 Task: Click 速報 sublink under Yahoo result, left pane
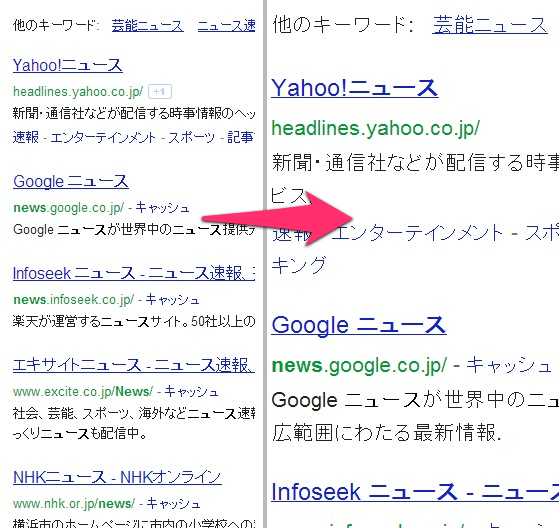point(26,137)
